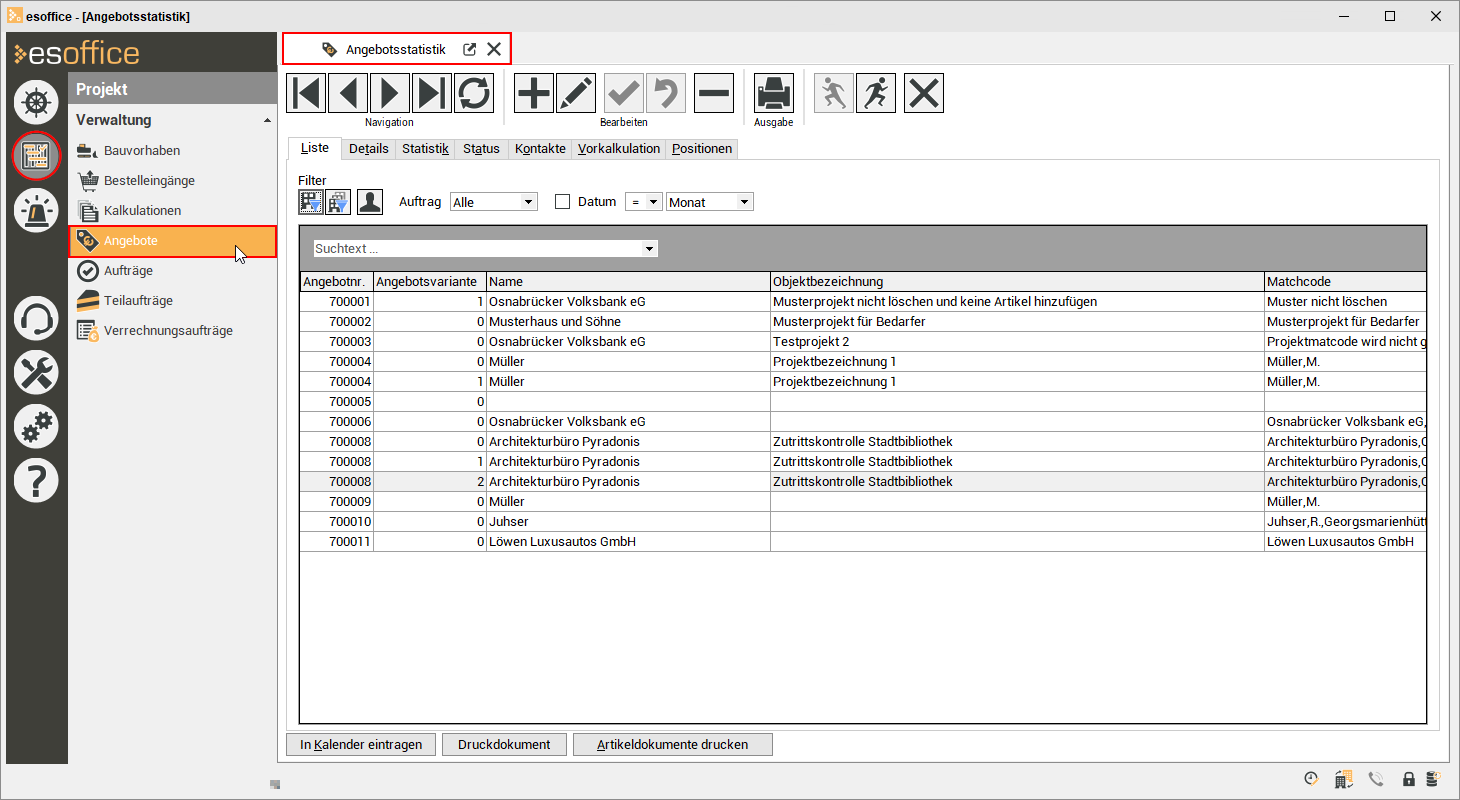Select the Testprojekt 2 cell
Image resolution: width=1460 pixels, height=800 pixels.
[1017, 342]
